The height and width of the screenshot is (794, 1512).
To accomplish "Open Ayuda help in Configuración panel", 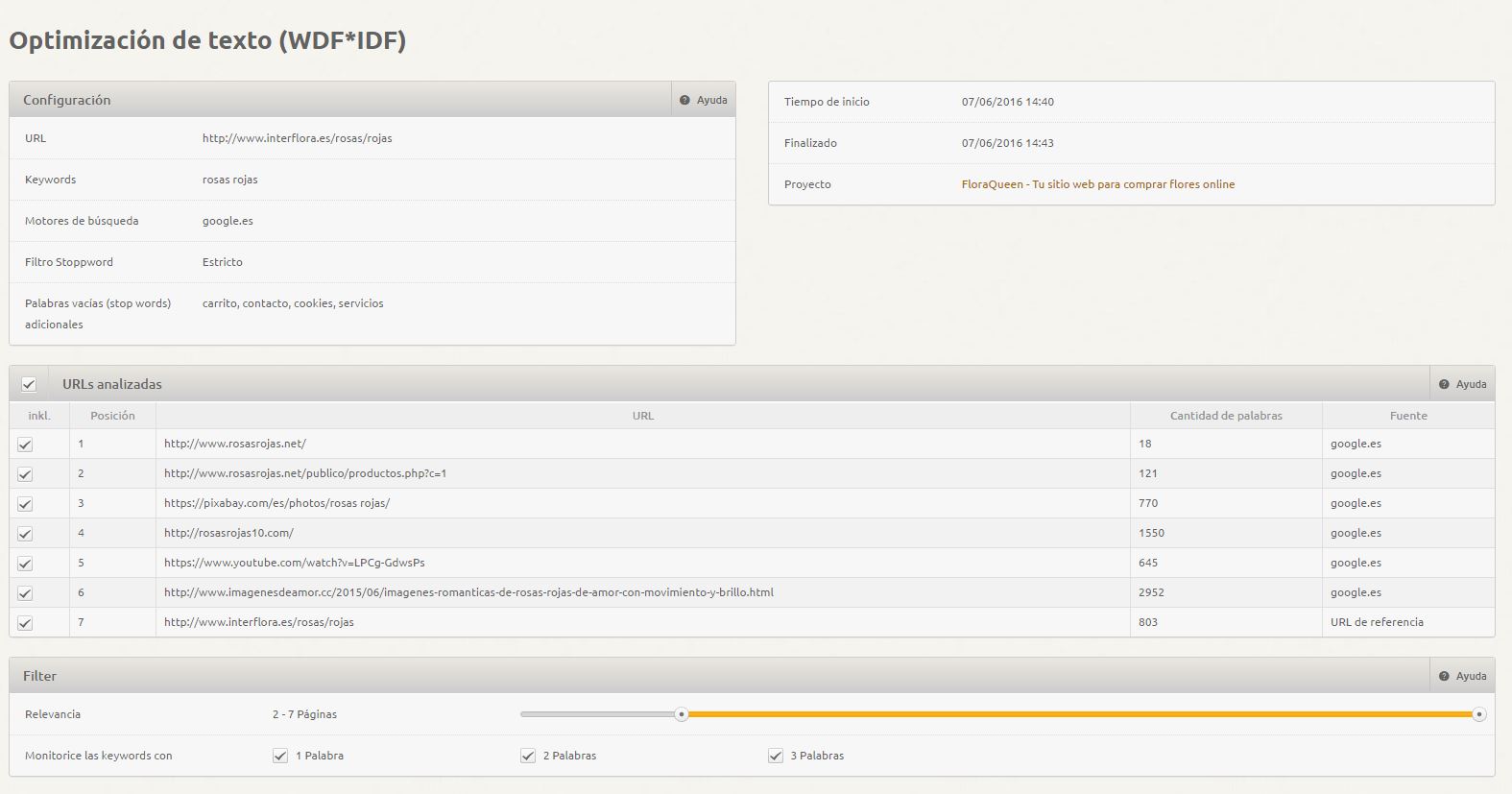I will click(x=704, y=100).
